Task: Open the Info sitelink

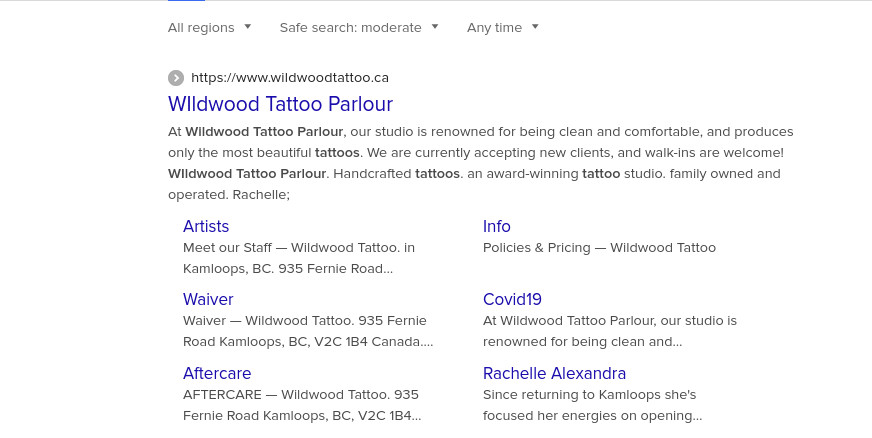Action: tap(497, 226)
